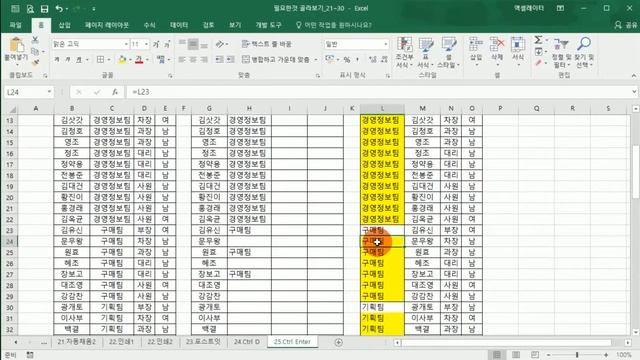Image resolution: width=640 pixels, height=360 pixels.
Task: Click 병합하고 가운데 맞춤 merge button
Action: tap(276, 60)
